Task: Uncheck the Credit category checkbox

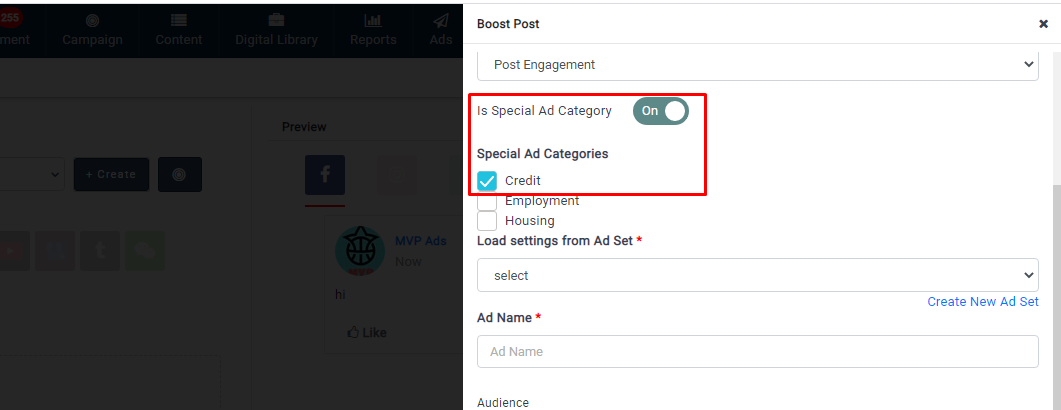Action: click(x=487, y=181)
